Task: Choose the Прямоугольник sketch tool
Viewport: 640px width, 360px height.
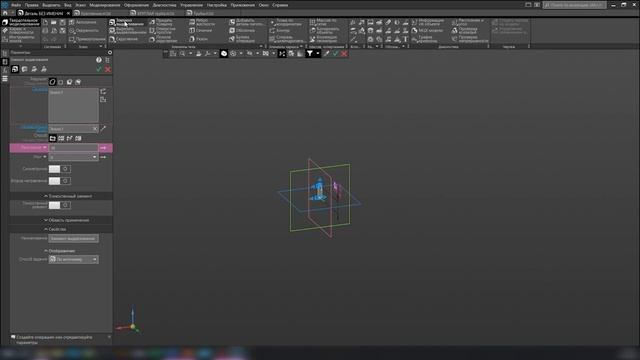Action: (87, 39)
